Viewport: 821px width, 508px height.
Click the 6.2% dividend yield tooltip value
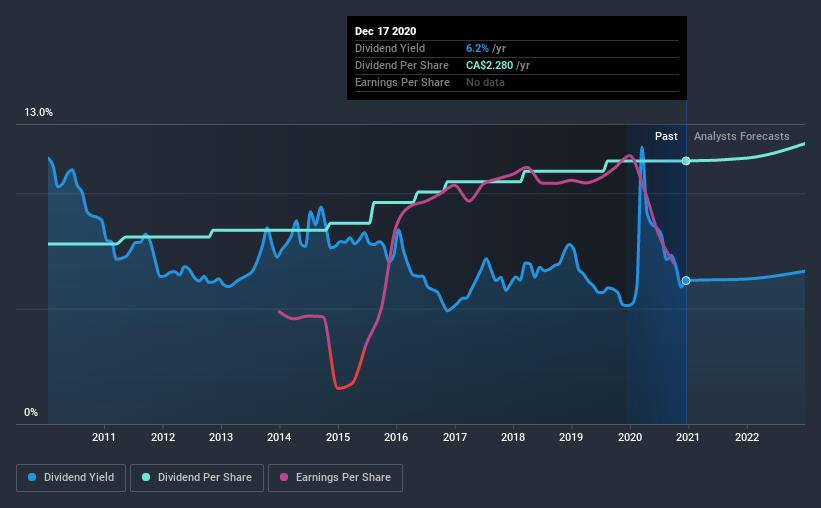coord(478,48)
